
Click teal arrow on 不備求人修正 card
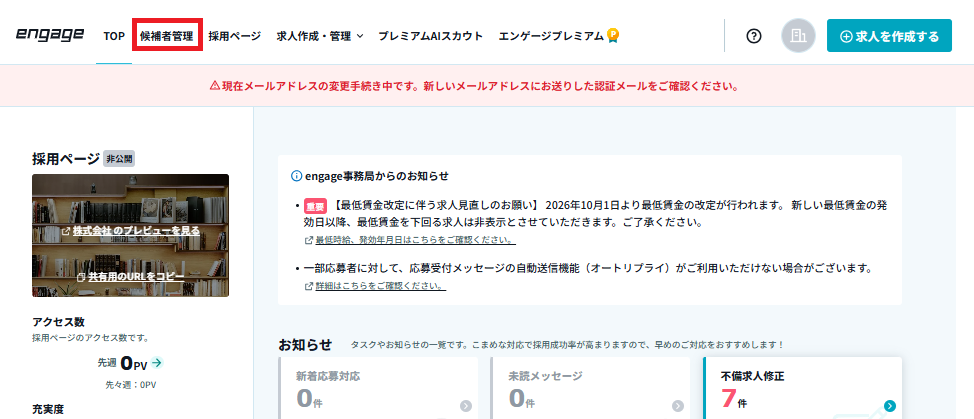click(890, 406)
